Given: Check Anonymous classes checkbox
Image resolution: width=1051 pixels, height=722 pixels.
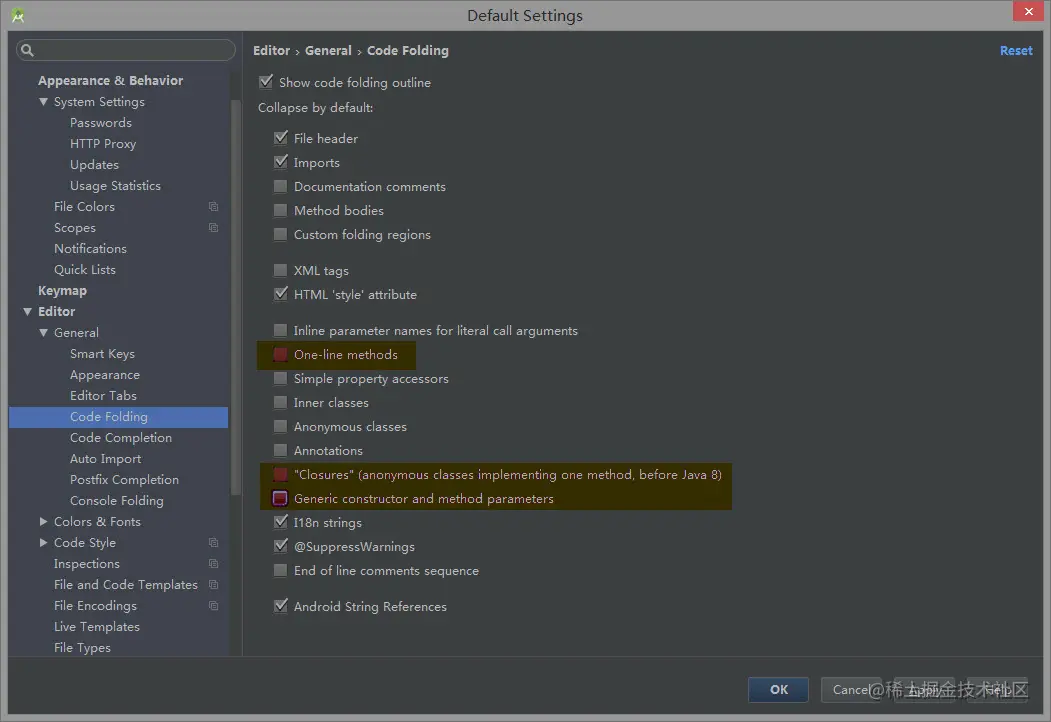Looking at the screenshot, I should tap(280, 426).
